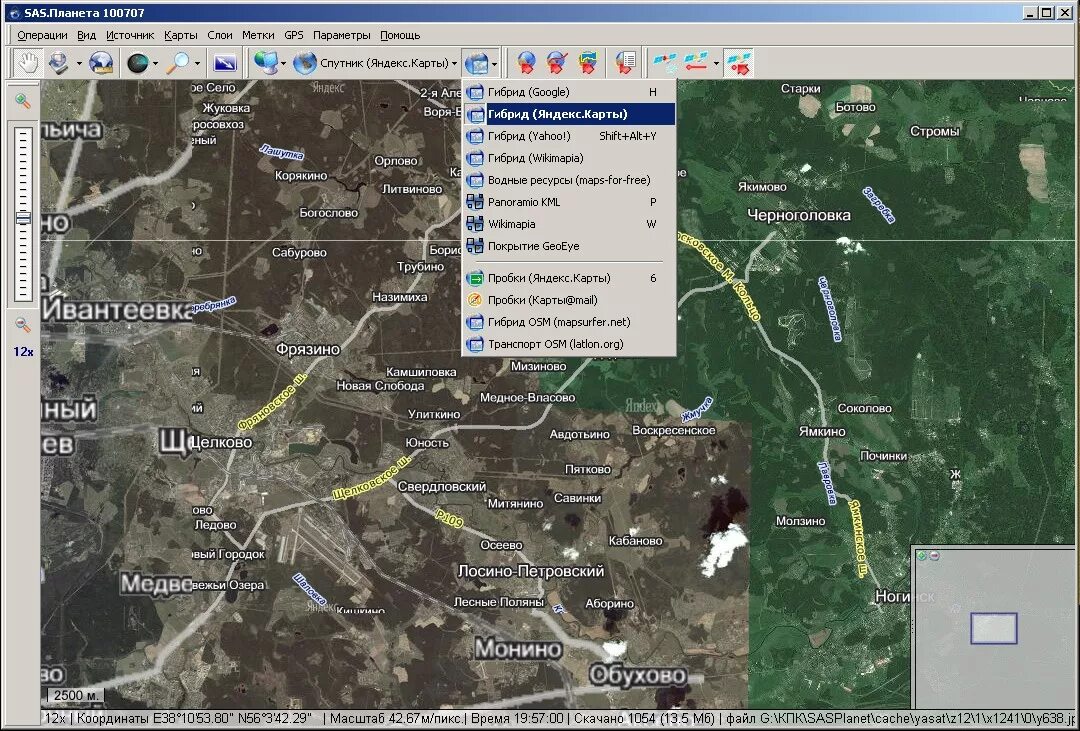Click the Масштаб 42,67м/пикс. status entry

tap(395, 719)
